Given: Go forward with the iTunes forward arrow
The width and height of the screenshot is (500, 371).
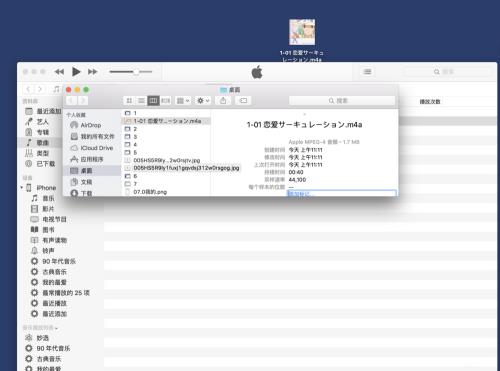Looking at the screenshot, I should (40, 89).
